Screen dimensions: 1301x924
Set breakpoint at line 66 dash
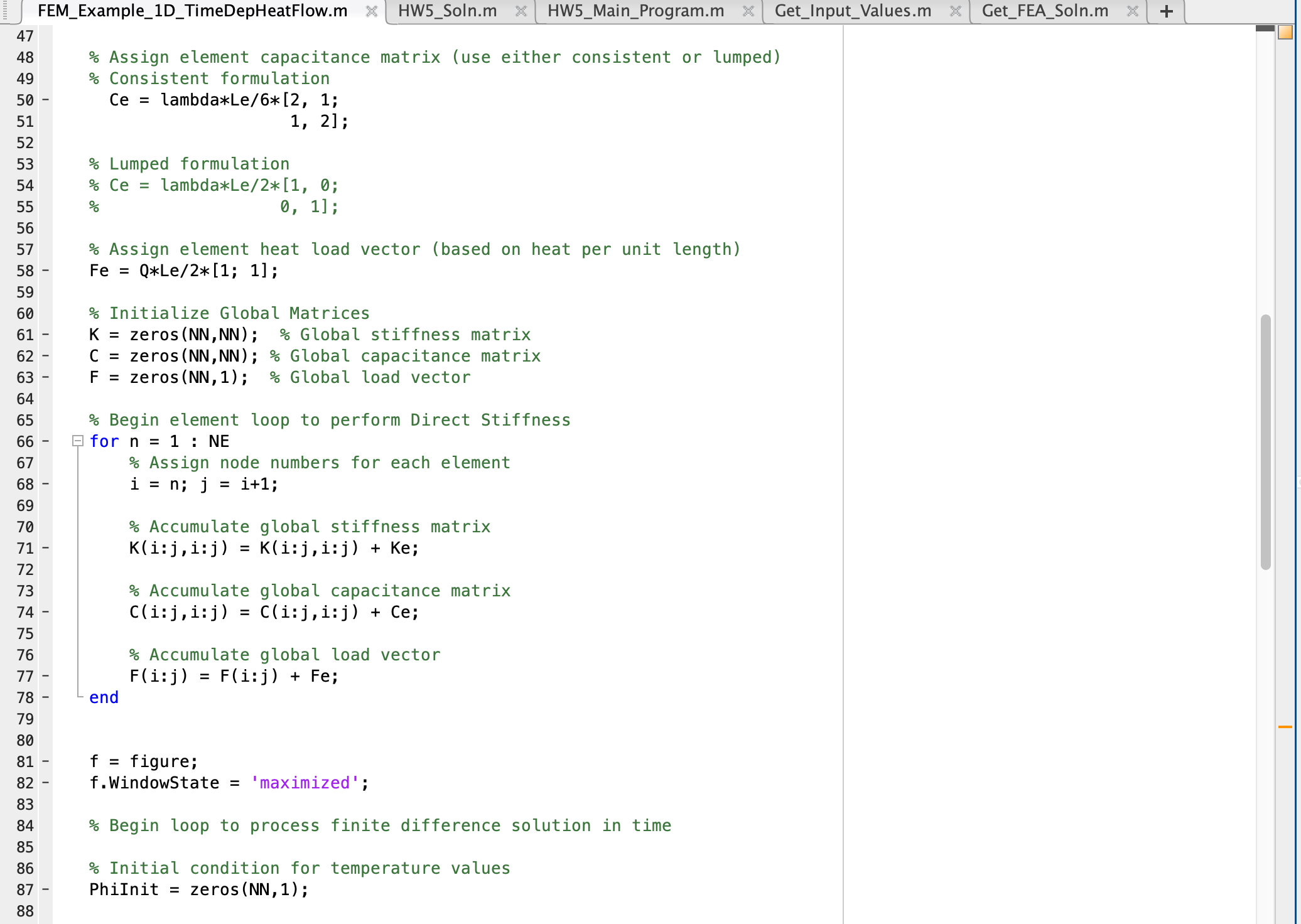(x=45, y=441)
